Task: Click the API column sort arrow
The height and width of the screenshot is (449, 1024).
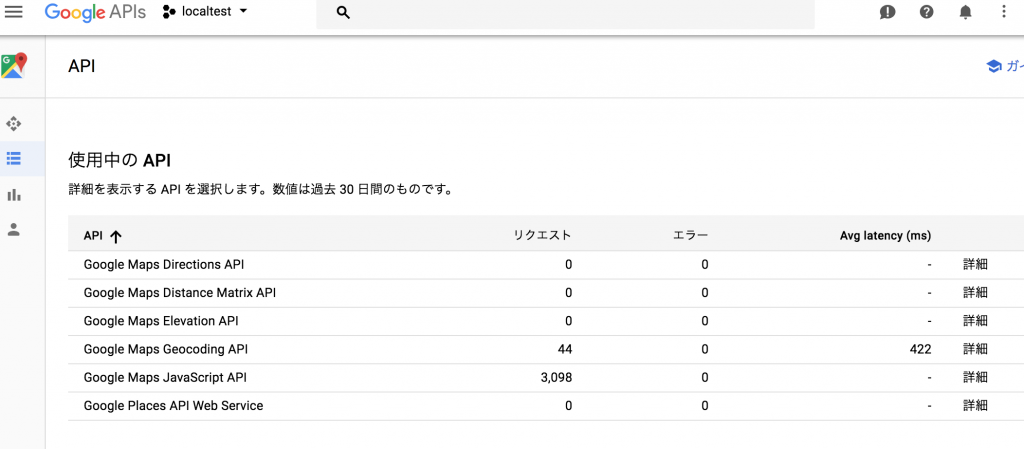Action: (116, 236)
